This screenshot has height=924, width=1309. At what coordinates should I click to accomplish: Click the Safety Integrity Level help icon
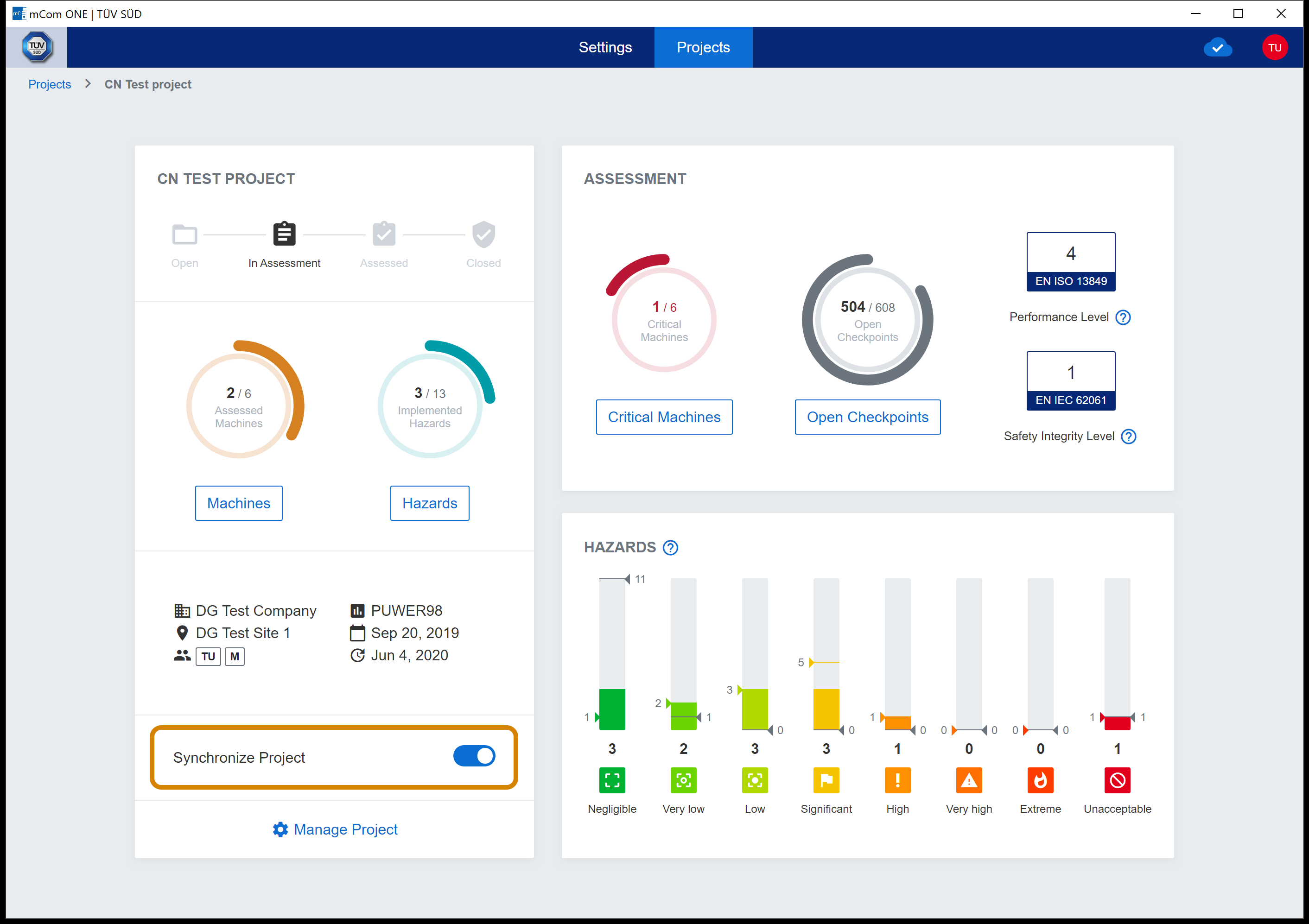coord(1128,437)
